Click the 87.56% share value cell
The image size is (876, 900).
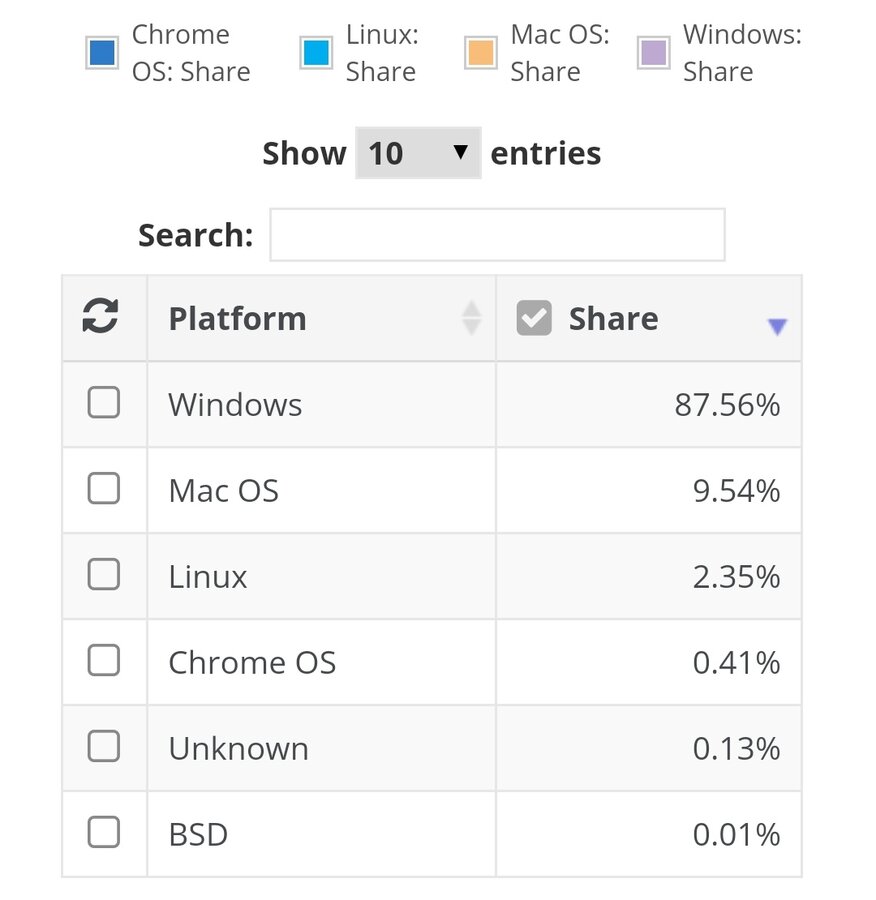pos(726,405)
